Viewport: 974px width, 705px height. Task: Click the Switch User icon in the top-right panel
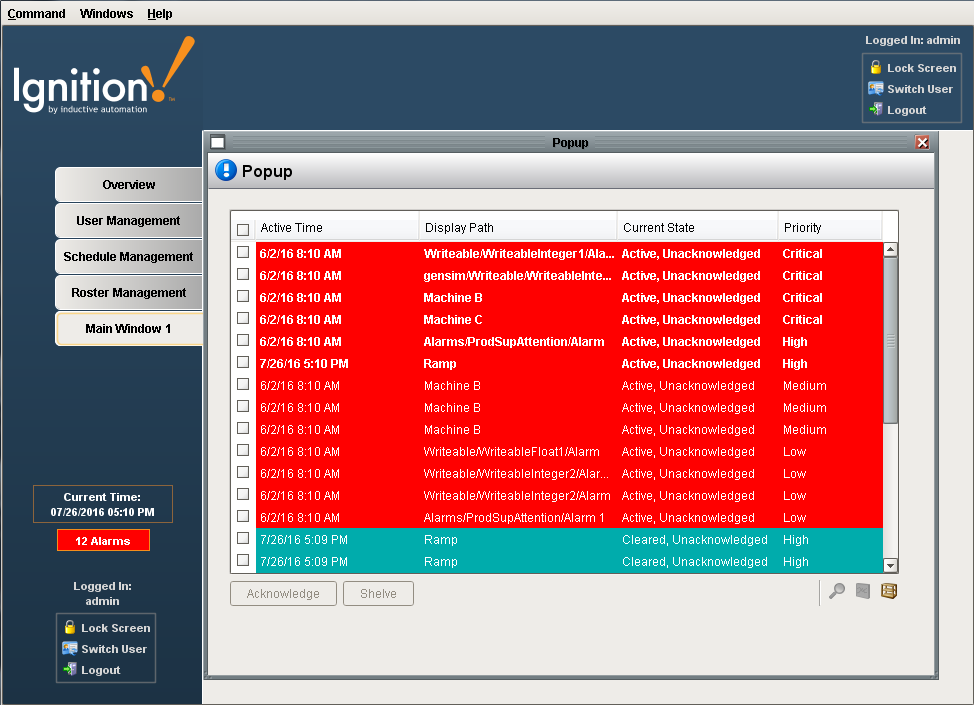point(876,89)
